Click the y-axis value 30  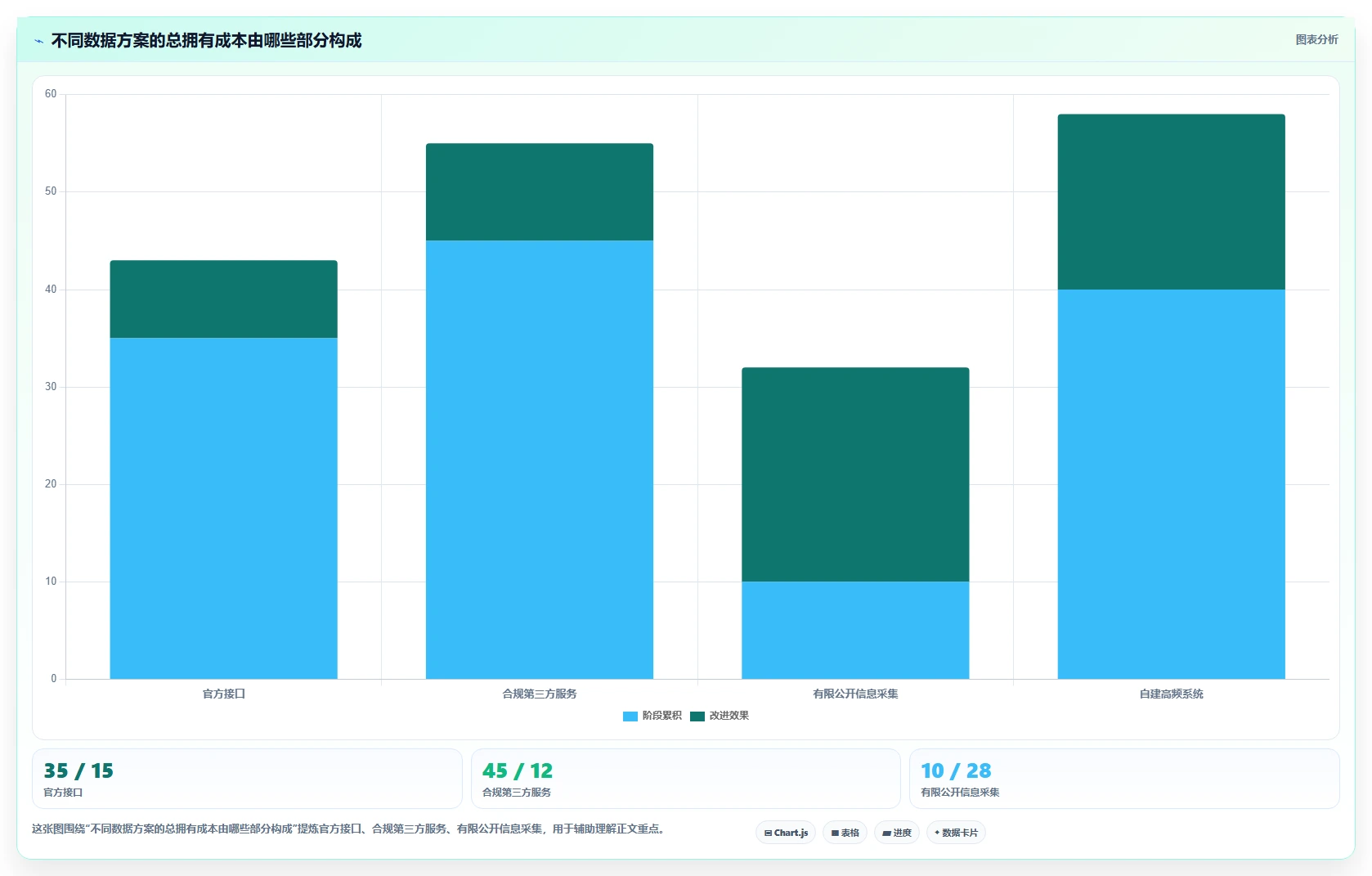(x=51, y=387)
